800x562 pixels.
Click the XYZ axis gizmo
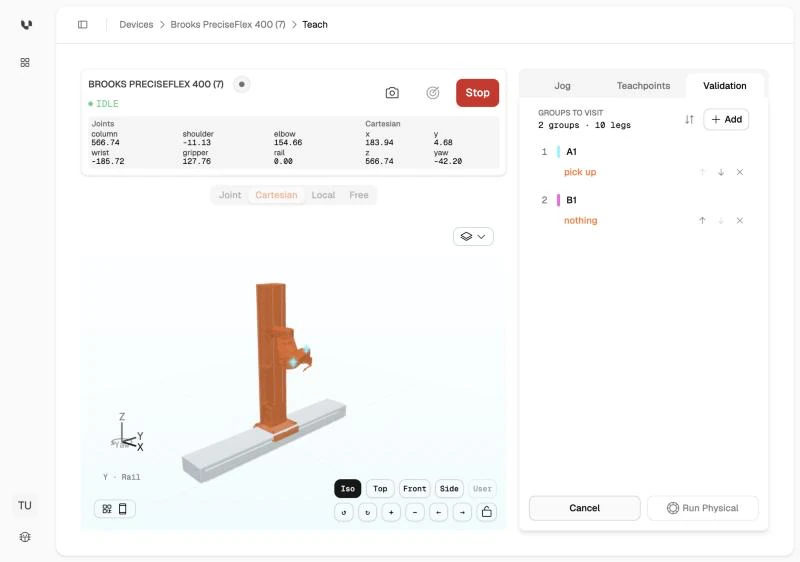click(127, 432)
